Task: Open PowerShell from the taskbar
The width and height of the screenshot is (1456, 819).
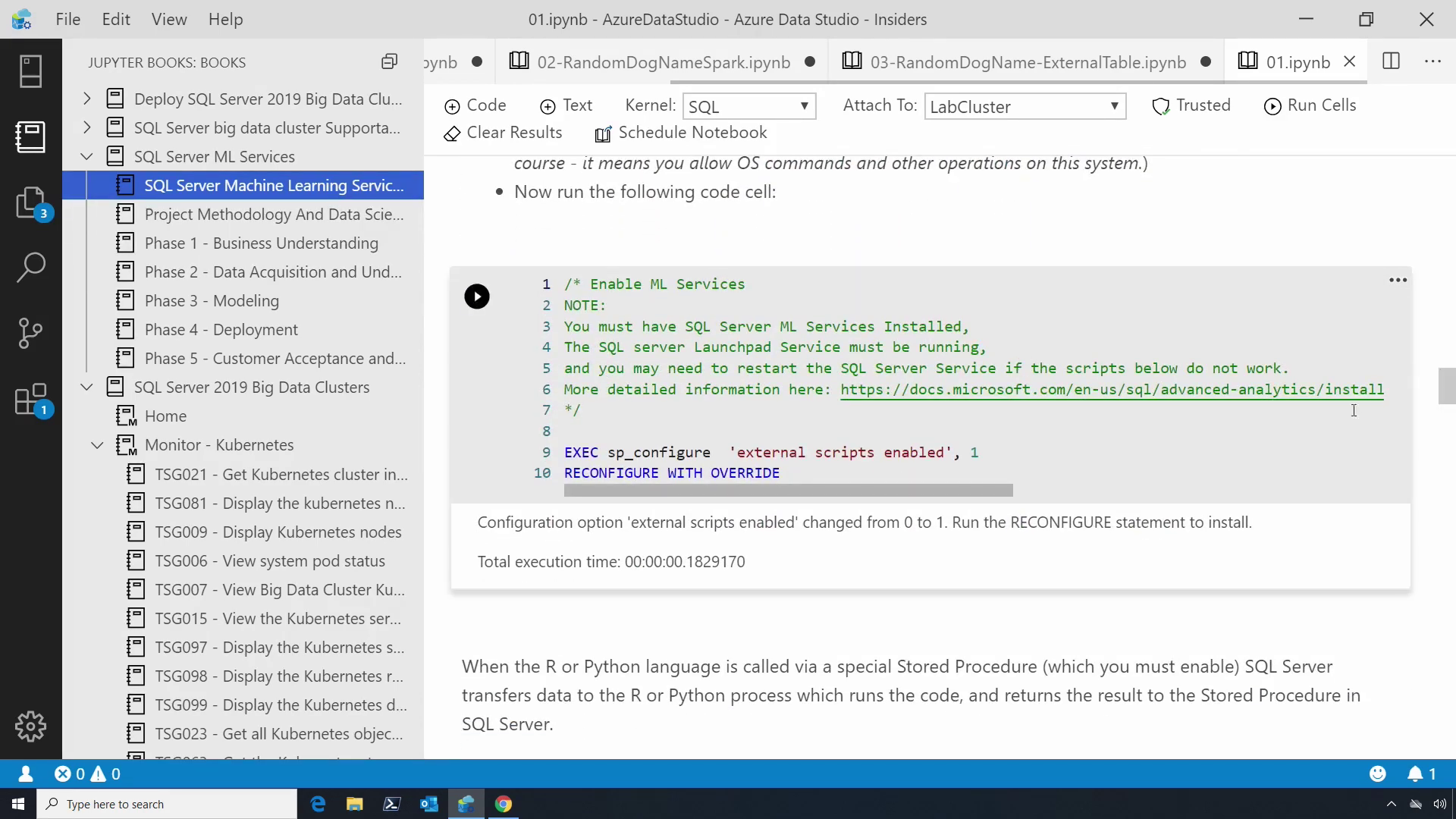Action: [x=391, y=804]
